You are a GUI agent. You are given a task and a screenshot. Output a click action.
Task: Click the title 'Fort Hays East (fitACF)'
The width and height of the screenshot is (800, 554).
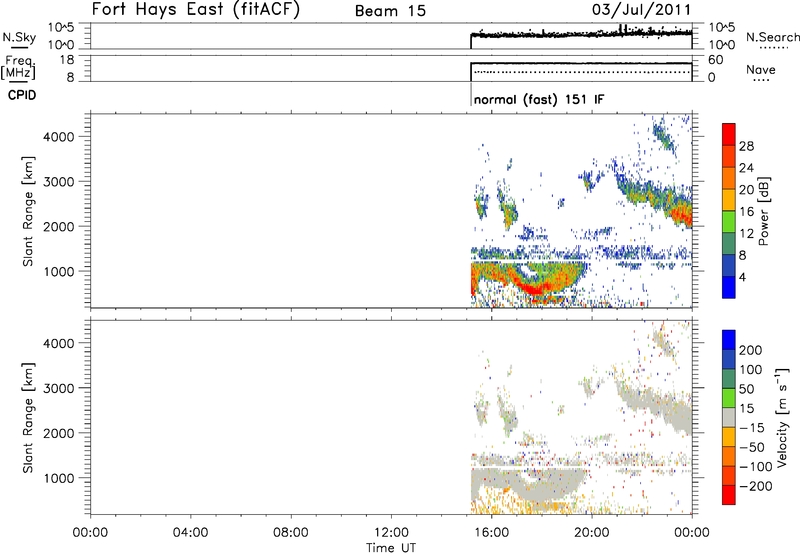pos(195,9)
